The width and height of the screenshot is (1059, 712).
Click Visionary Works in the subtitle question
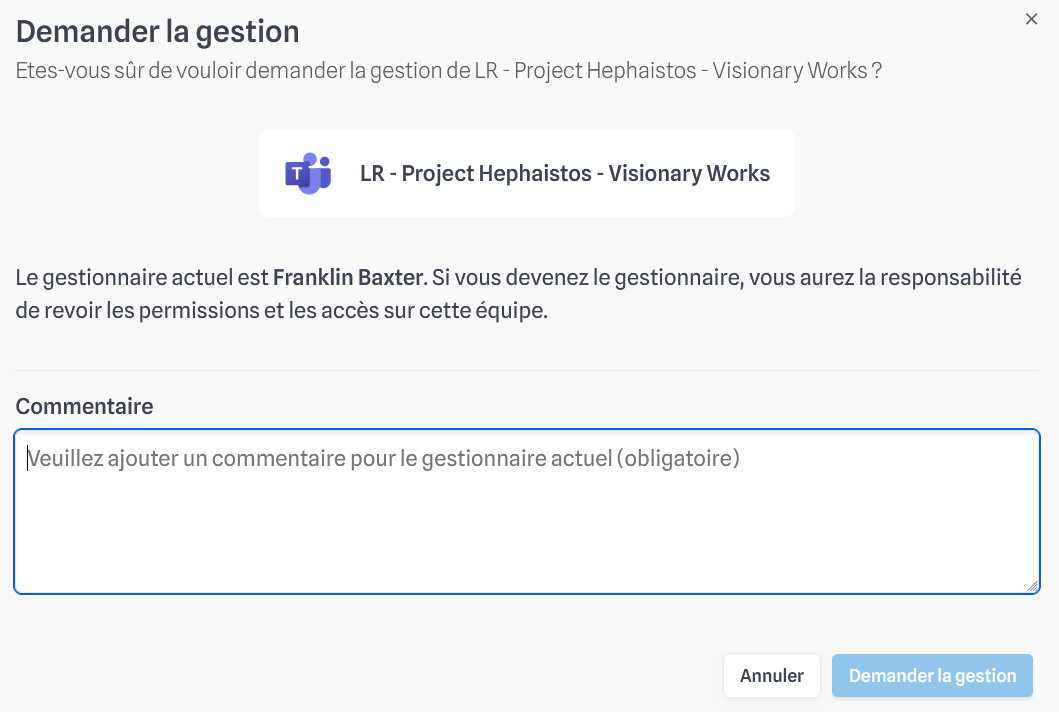click(790, 70)
